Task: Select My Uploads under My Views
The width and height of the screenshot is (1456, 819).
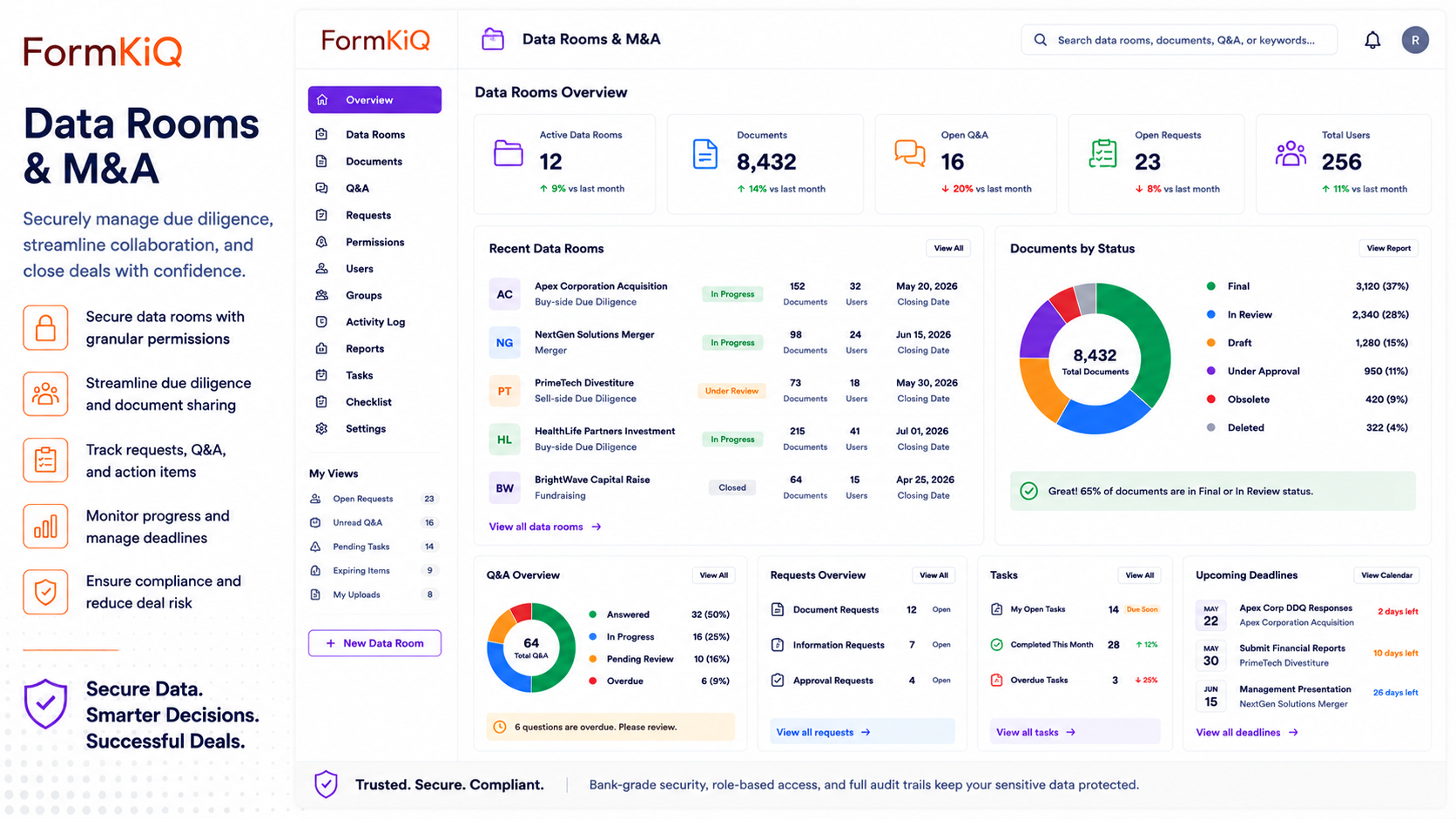Action: (374, 594)
